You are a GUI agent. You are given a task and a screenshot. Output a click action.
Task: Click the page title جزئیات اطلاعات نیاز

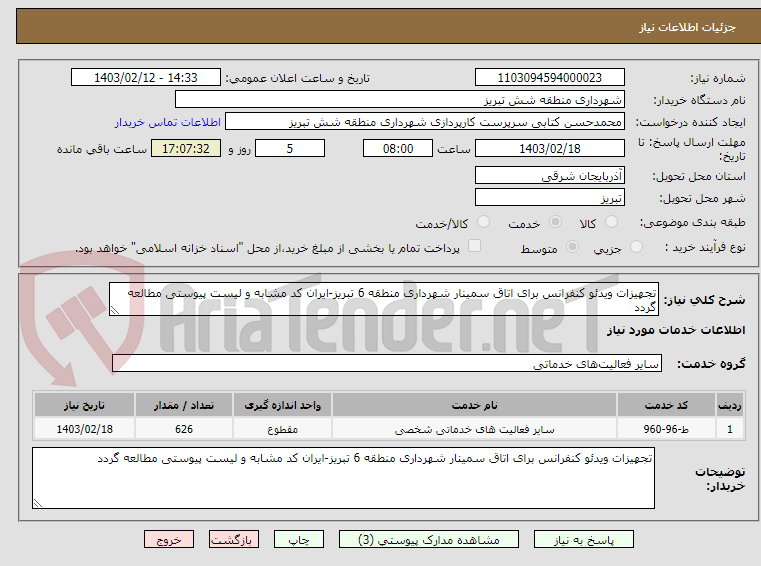tap(687, 28)
